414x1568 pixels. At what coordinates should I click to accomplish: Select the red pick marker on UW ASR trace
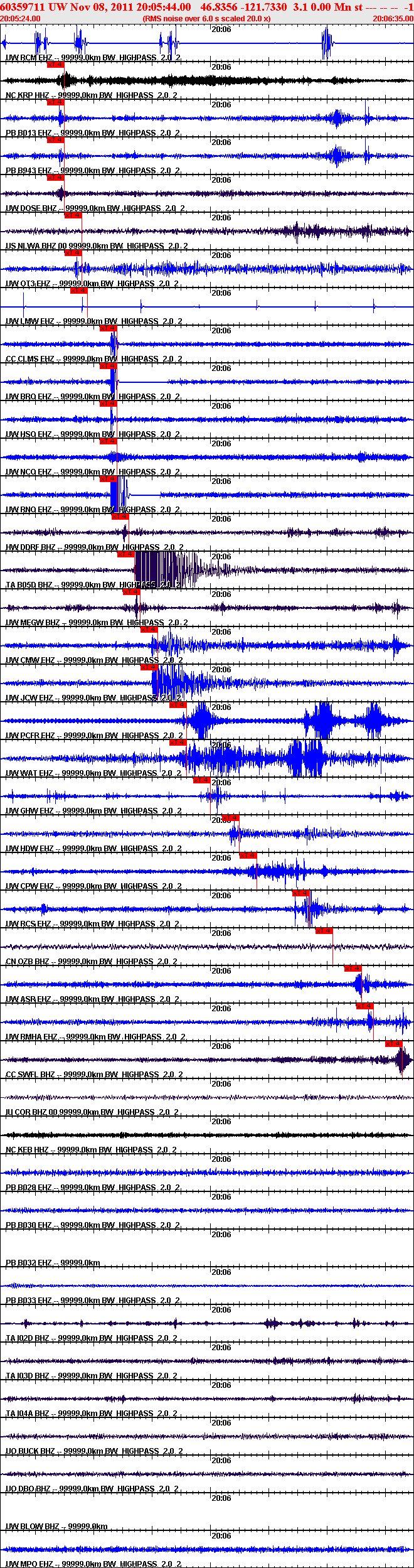point(353,968)
